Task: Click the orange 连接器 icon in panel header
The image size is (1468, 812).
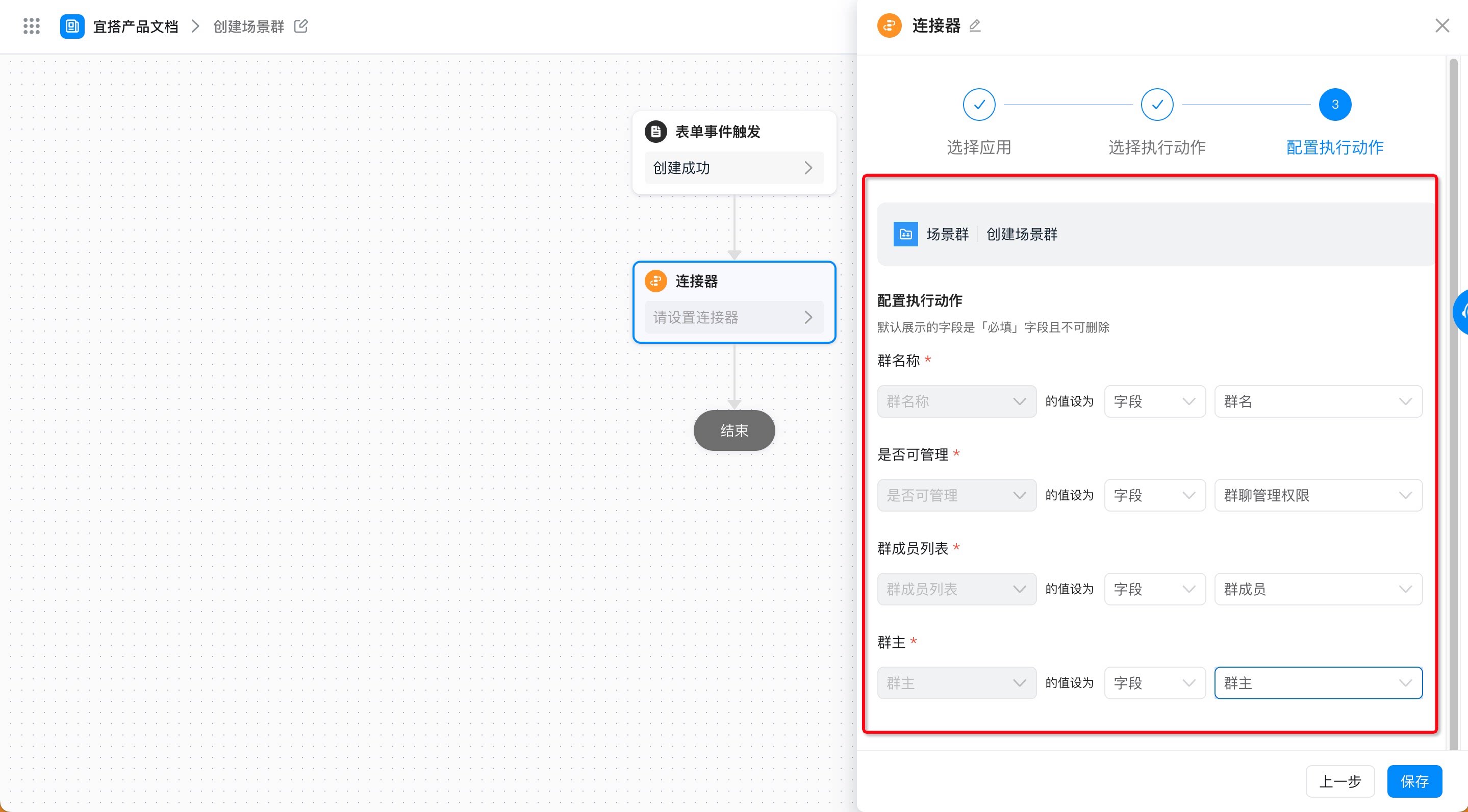Action: 889,26
